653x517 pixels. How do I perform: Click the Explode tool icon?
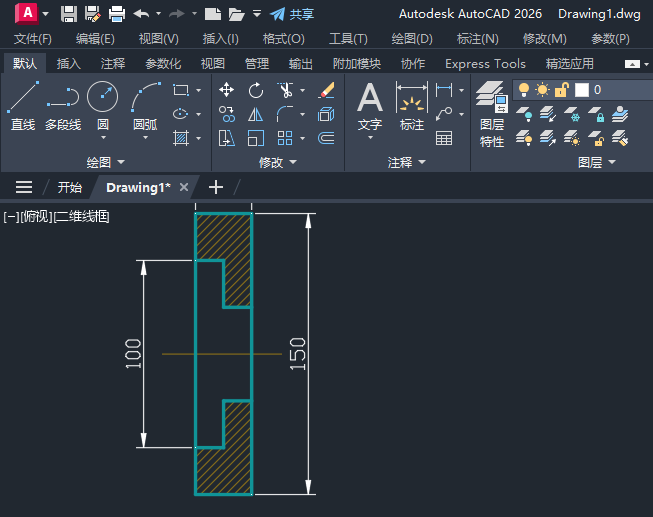pyautogui.click(x=326, y=114)
